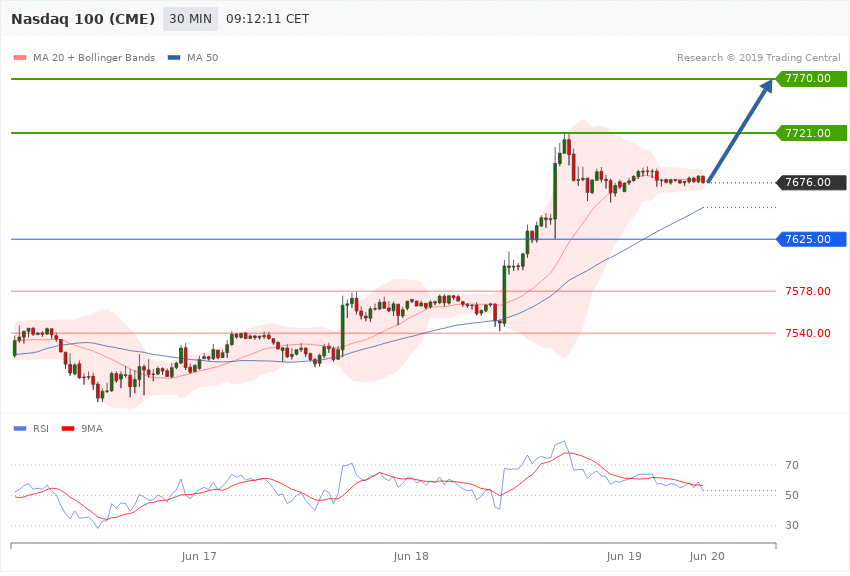850x576 pixels.
Task: Click the 9MA legend red swatch
Action: point(68,429)
